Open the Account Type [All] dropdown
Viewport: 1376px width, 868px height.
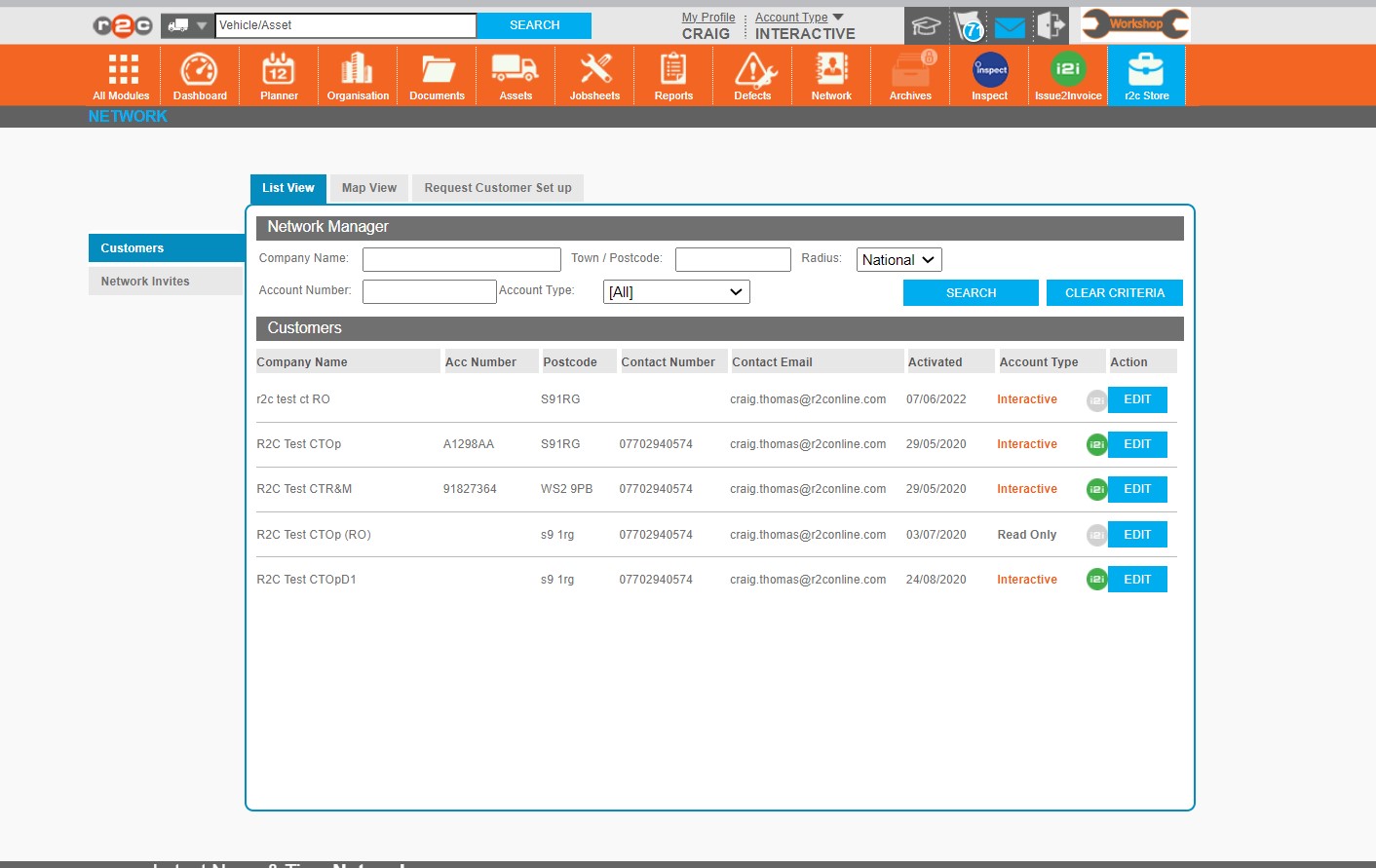tap(676, 292)
